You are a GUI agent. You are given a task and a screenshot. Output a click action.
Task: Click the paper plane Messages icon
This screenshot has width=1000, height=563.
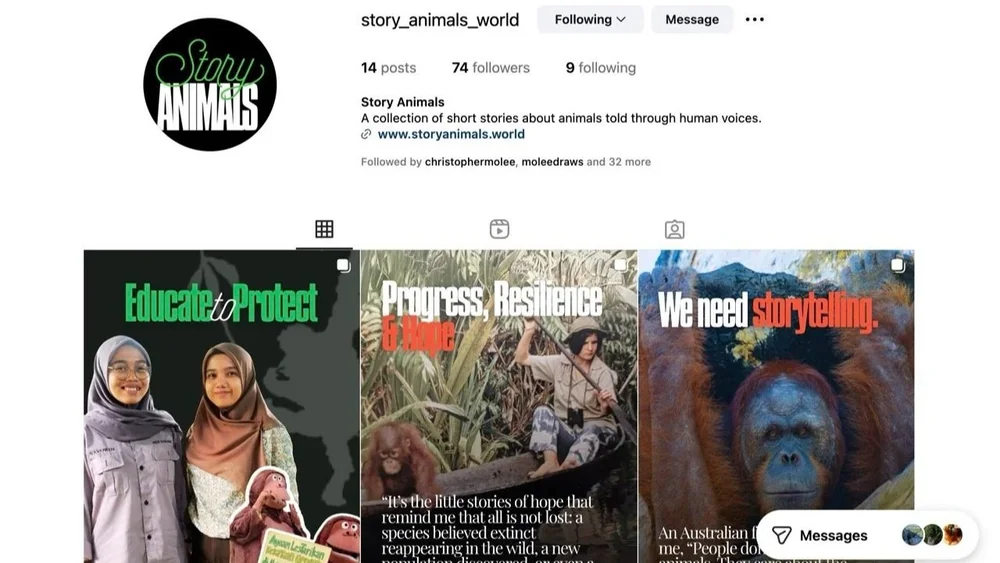click(781, 535)
